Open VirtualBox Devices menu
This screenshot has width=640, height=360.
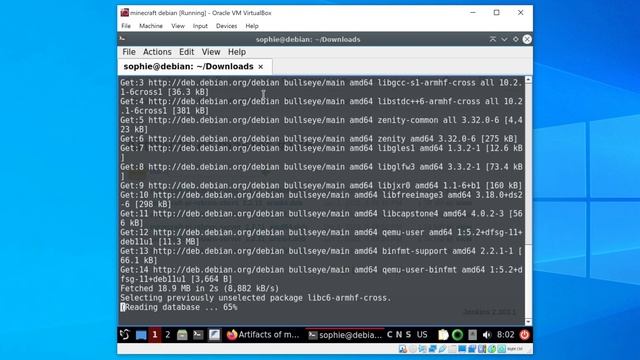227,26
